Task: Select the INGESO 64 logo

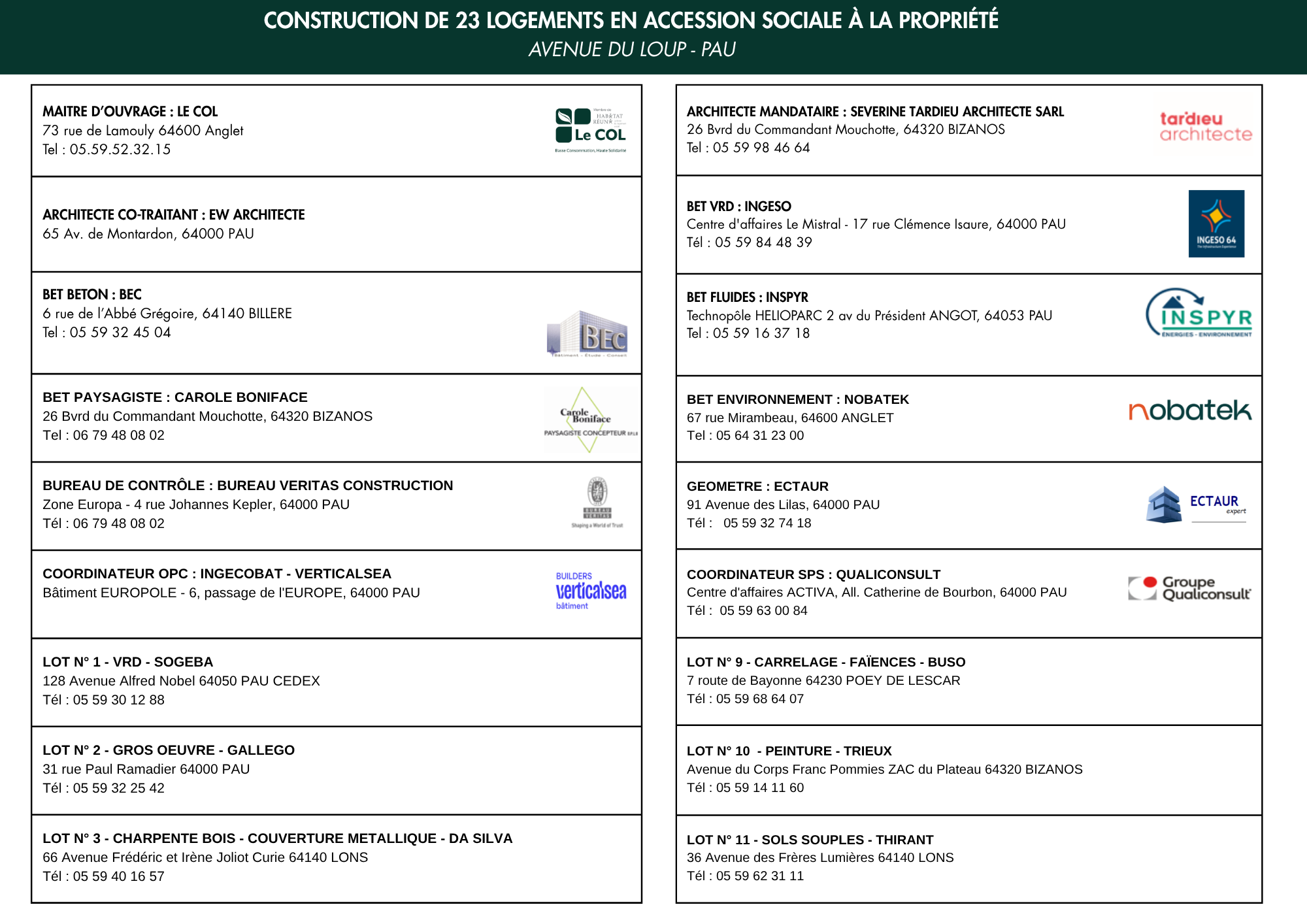Action: (x=1216, y=223)
